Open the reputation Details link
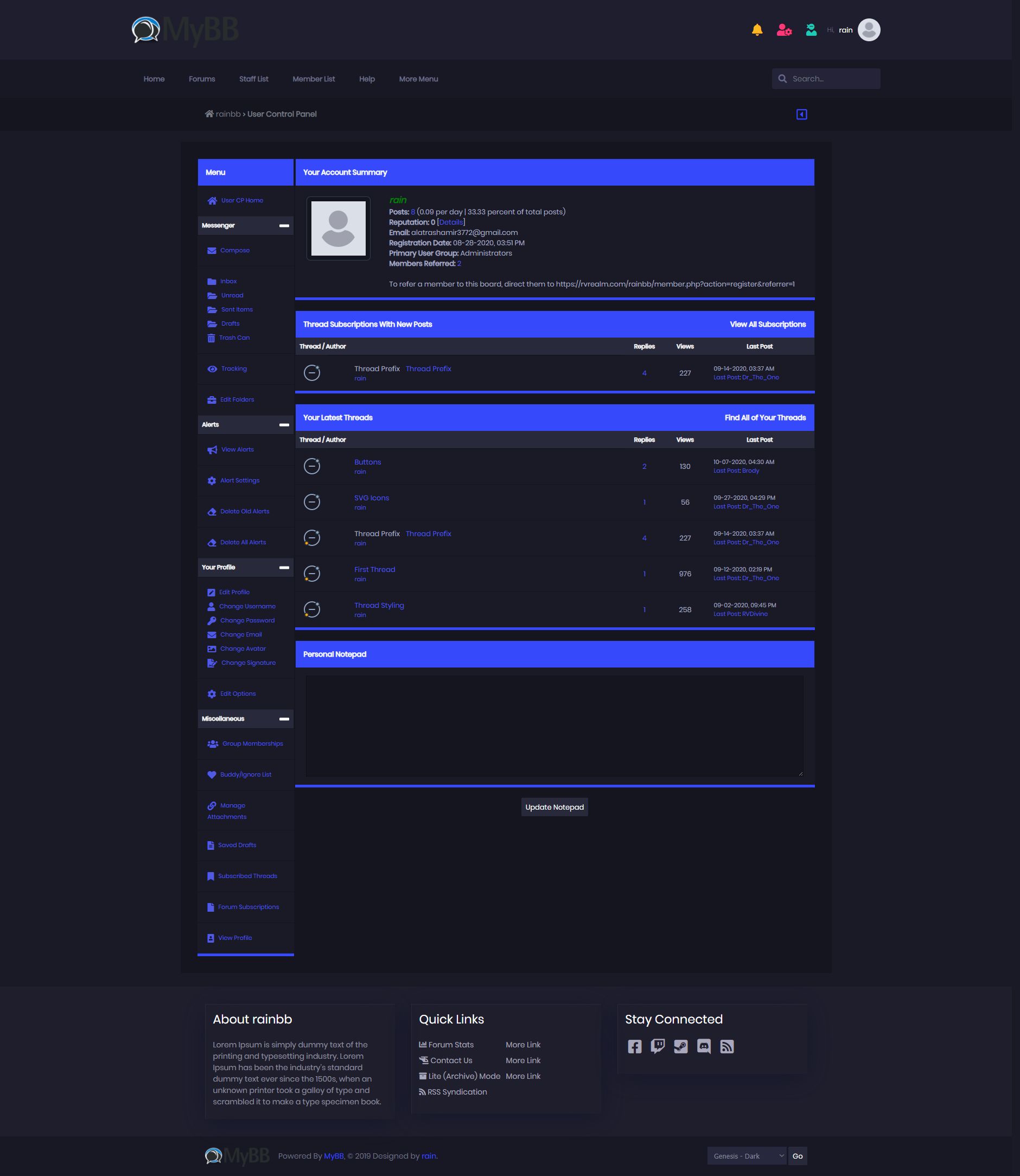This screenshot has height=1176, width=1020. tap(451, 223)
